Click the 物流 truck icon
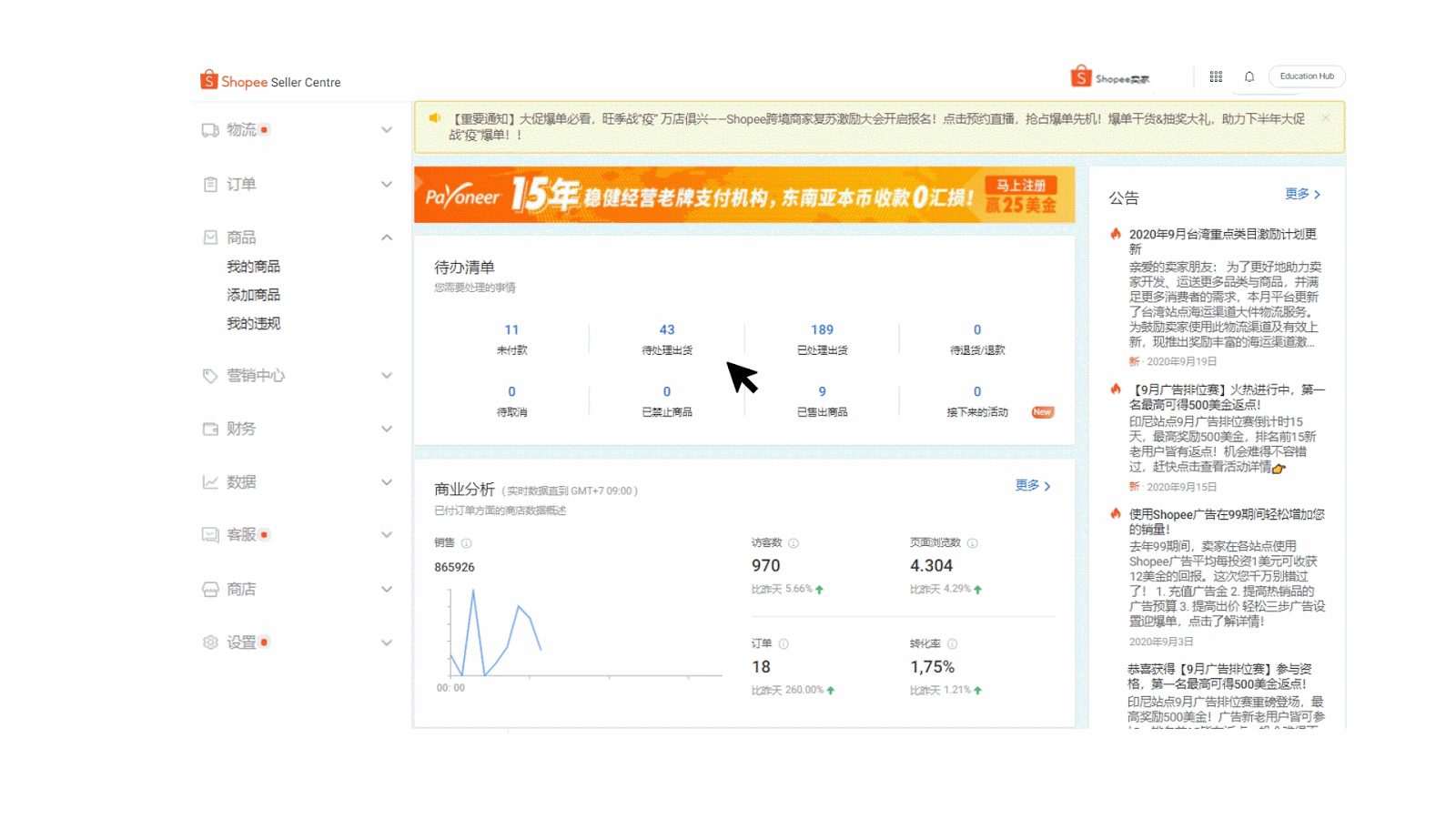 [x=210, y=130]
